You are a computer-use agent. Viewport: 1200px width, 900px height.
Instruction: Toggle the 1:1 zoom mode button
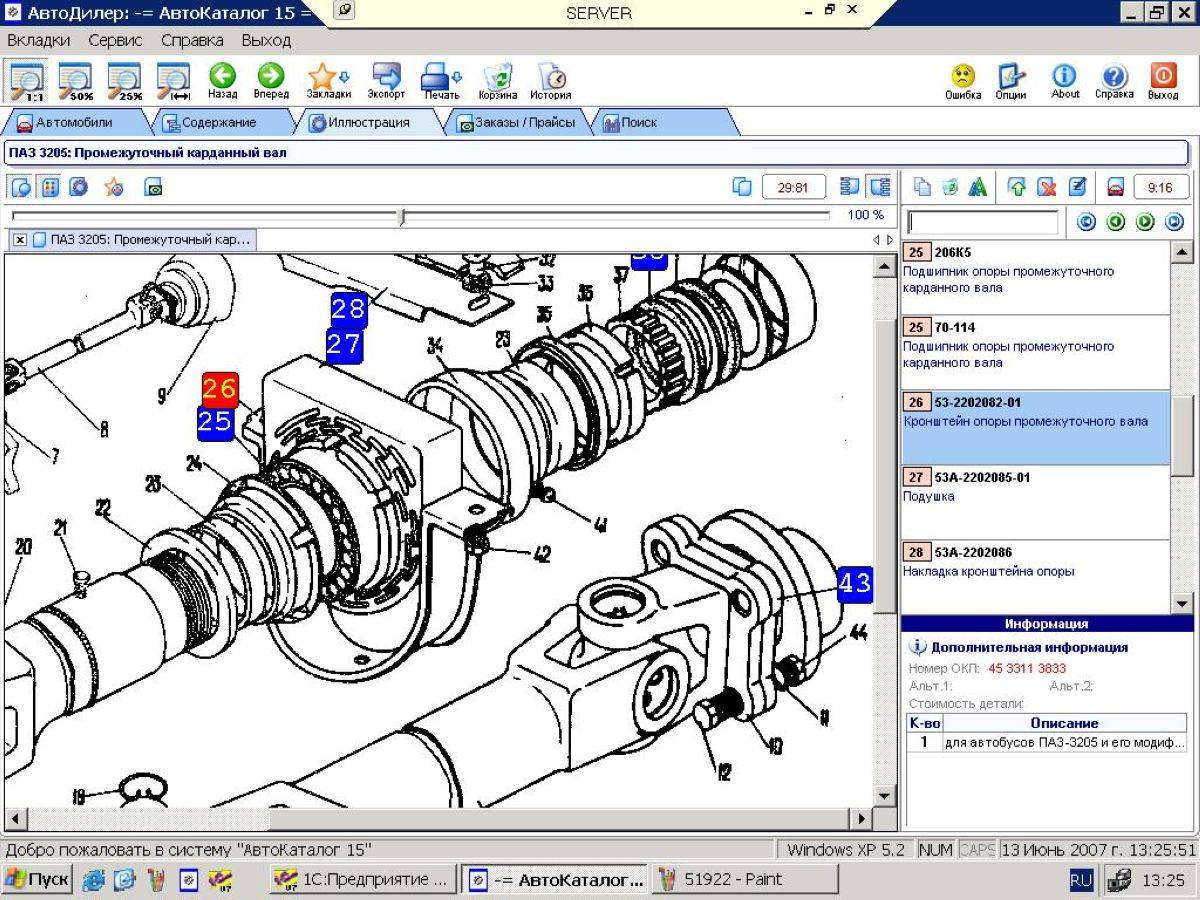click(26, 80)
